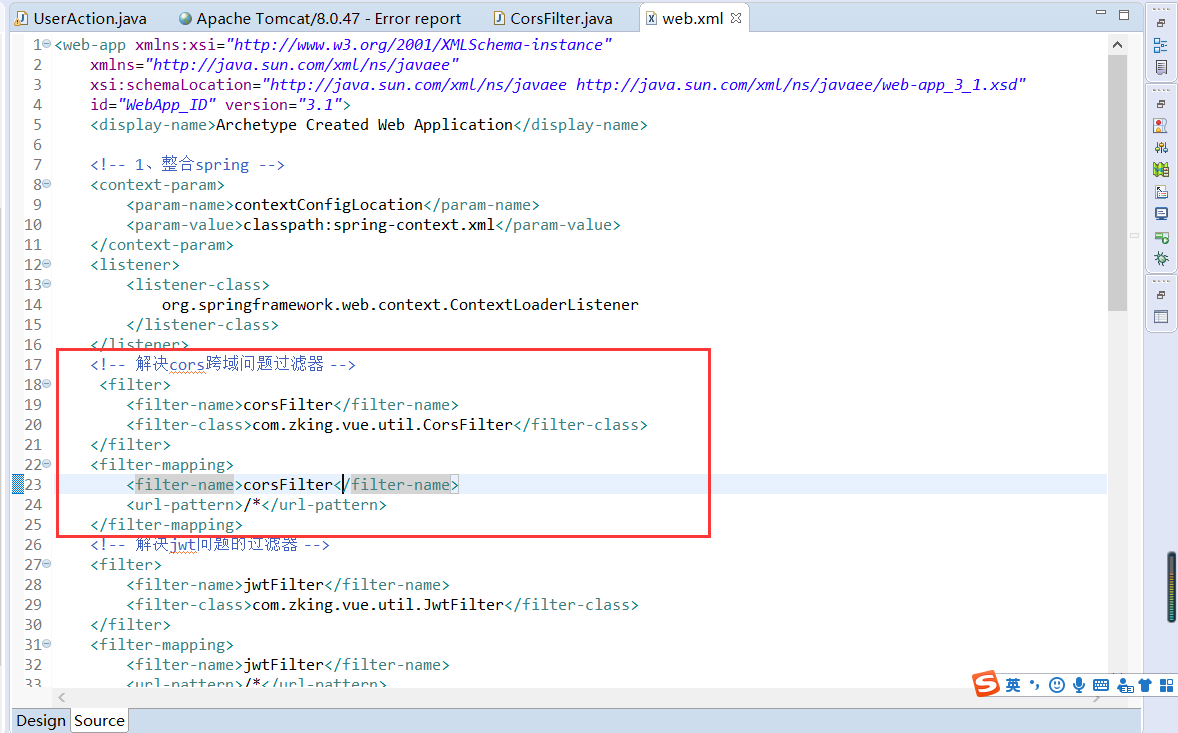Click 'com.zking.vue.util.JwtFilter' class text
This screenshot has width=1178, height=733.
[x=378, y=604]
